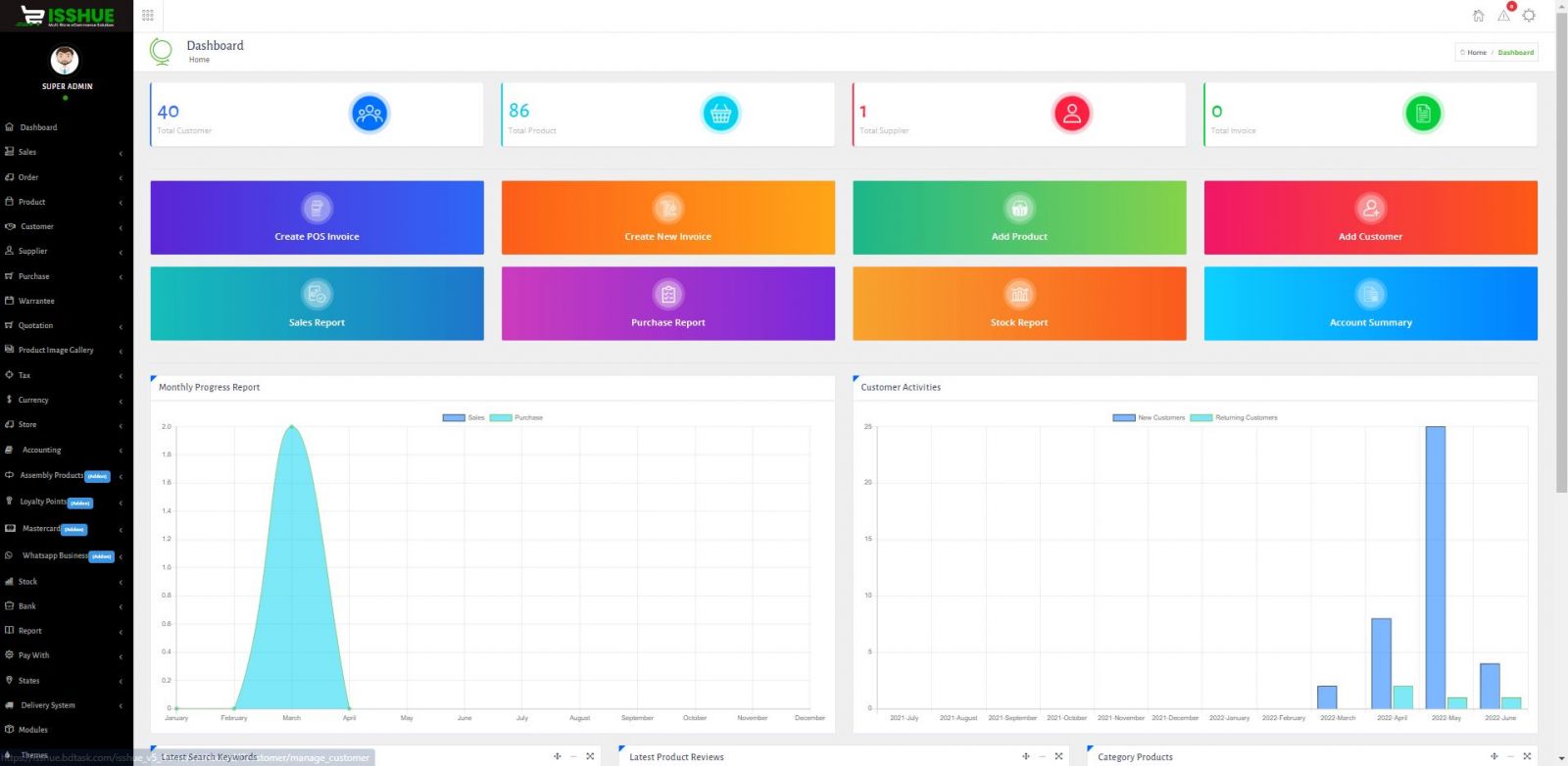Image resolution: width=1568 pixels, height=766 pixels.
Task: Open the Sales Report tile
Action: click(317, 304)
